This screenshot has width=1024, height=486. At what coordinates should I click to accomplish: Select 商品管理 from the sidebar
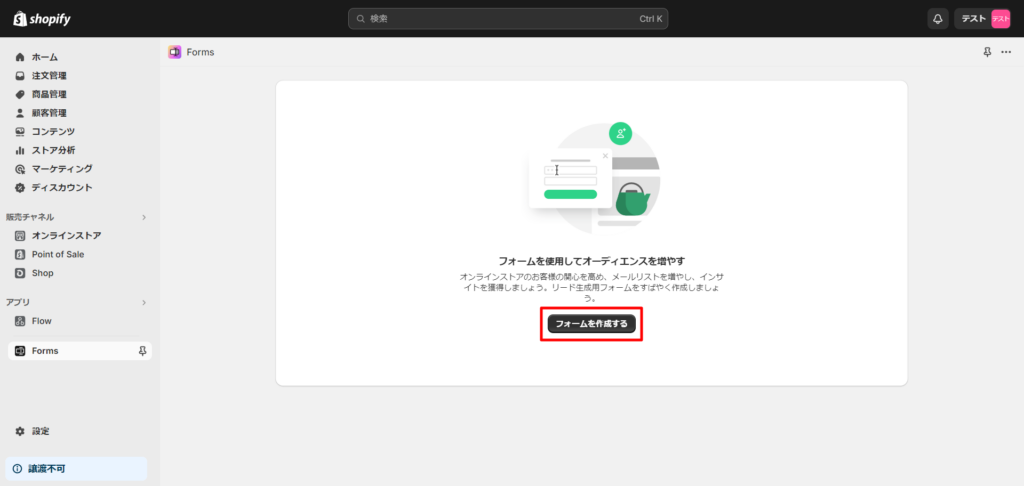49,94
